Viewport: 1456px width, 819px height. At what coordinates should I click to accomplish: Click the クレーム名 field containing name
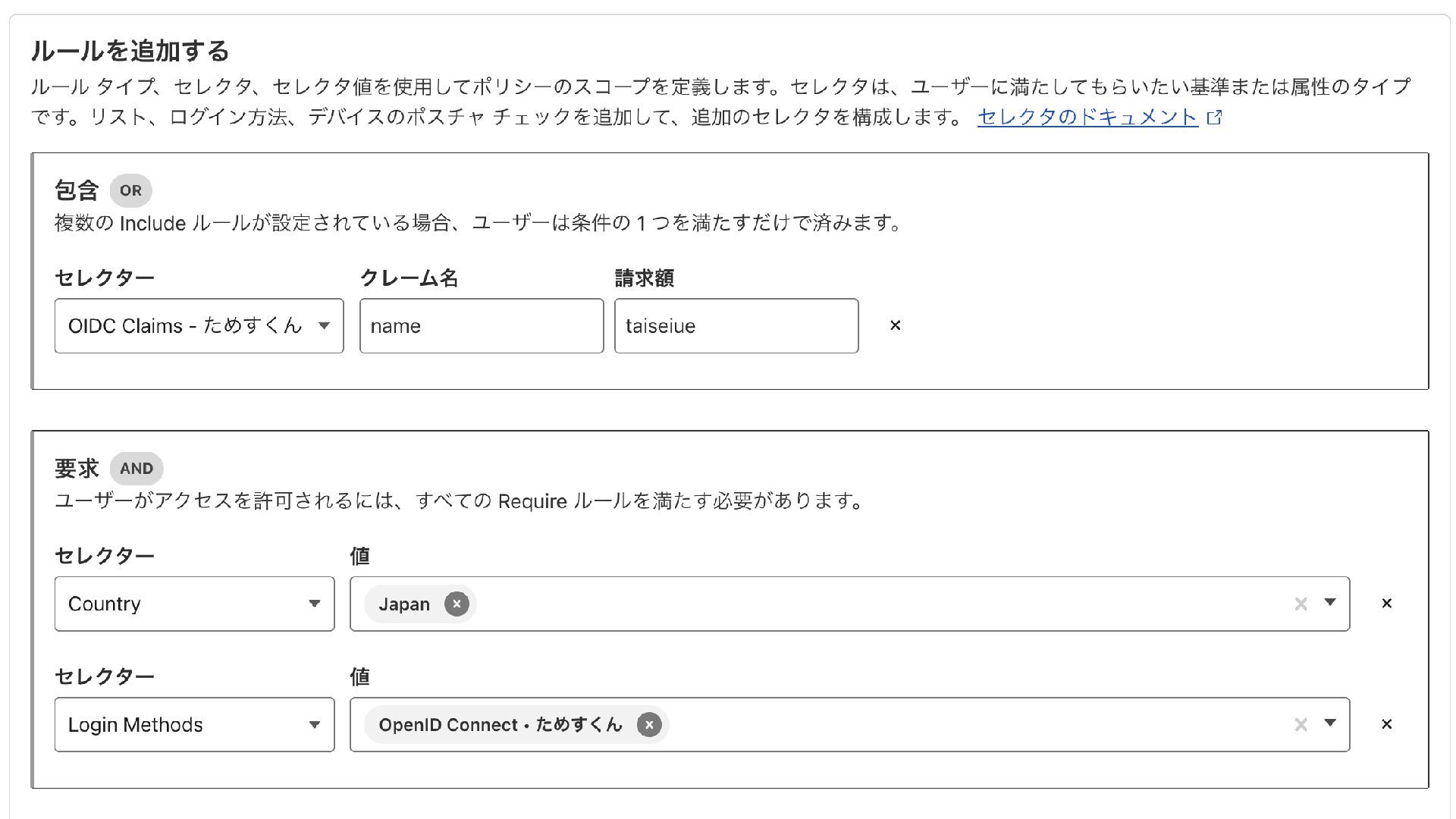[x=482, y=326]
